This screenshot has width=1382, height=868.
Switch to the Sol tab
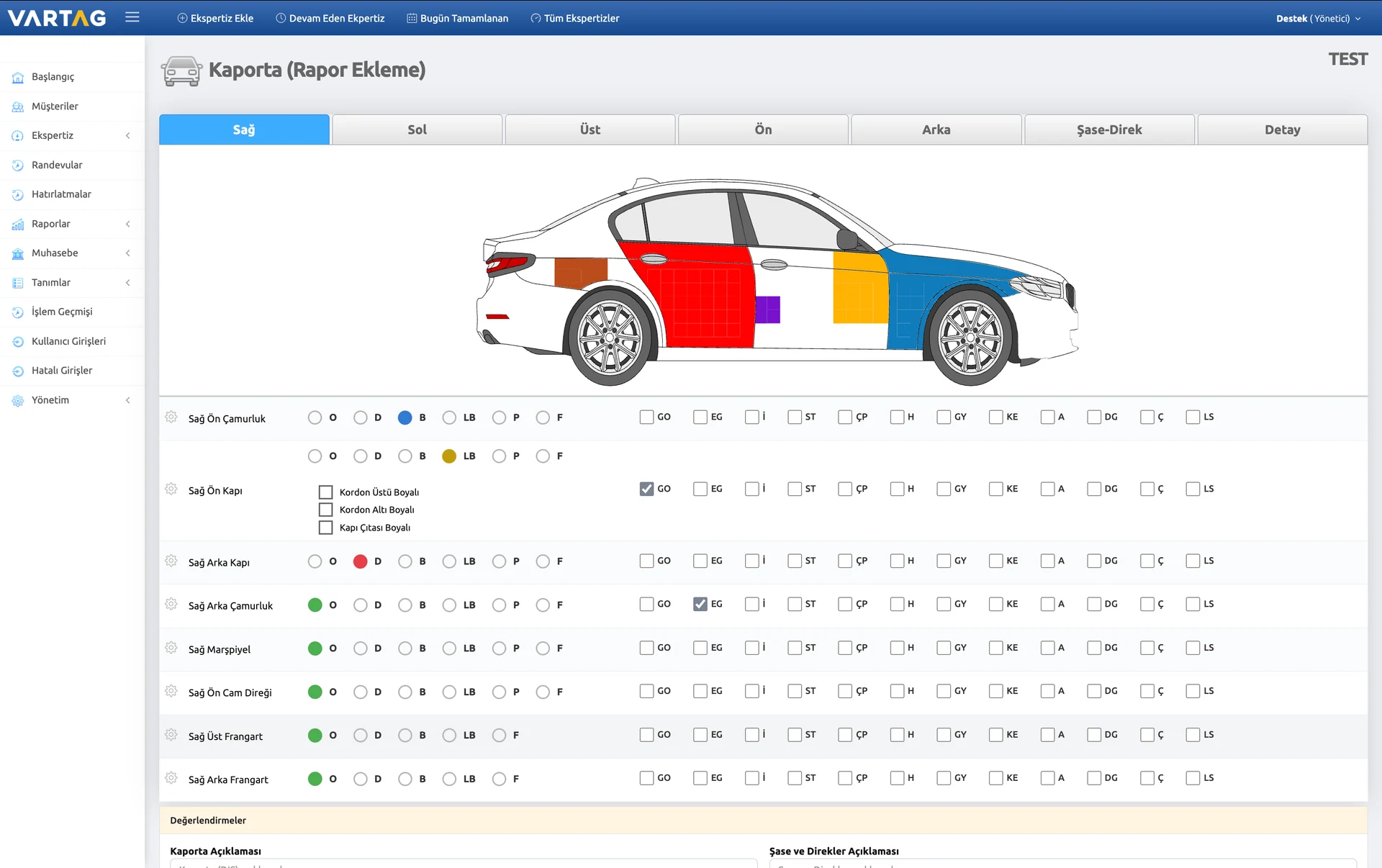click(x=417, y=130)
